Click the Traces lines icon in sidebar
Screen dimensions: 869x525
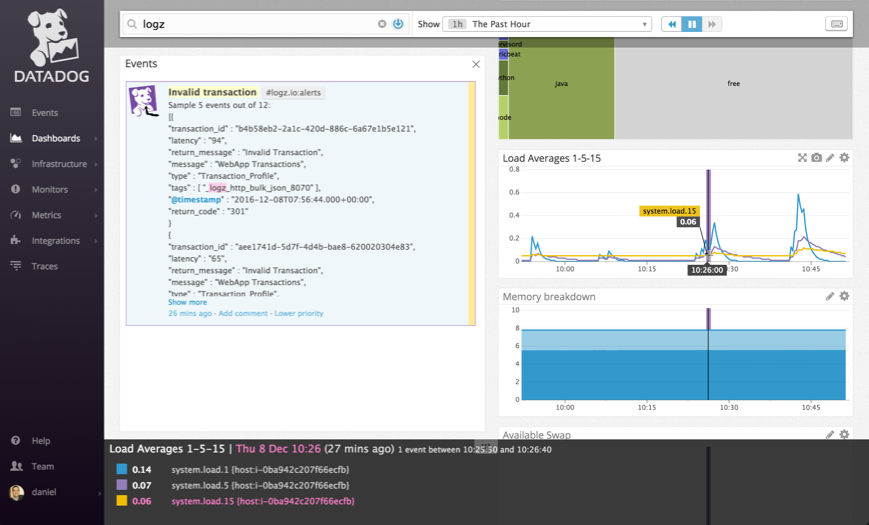coord(16,265)
